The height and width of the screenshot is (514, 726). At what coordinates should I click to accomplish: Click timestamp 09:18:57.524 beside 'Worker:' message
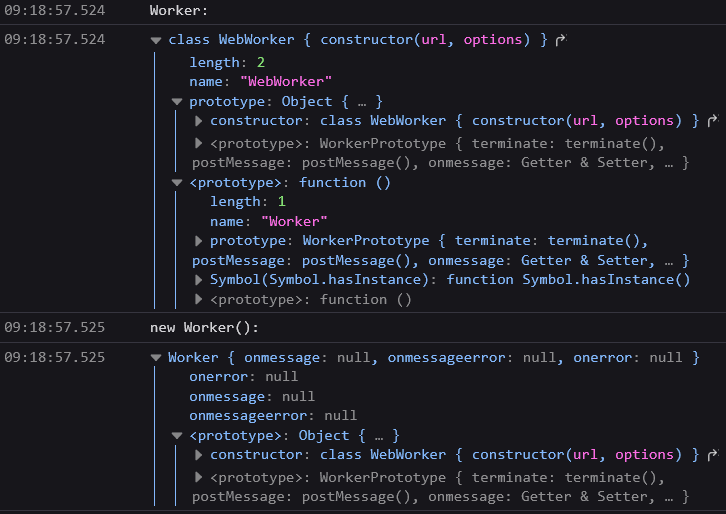coord(55,10)
